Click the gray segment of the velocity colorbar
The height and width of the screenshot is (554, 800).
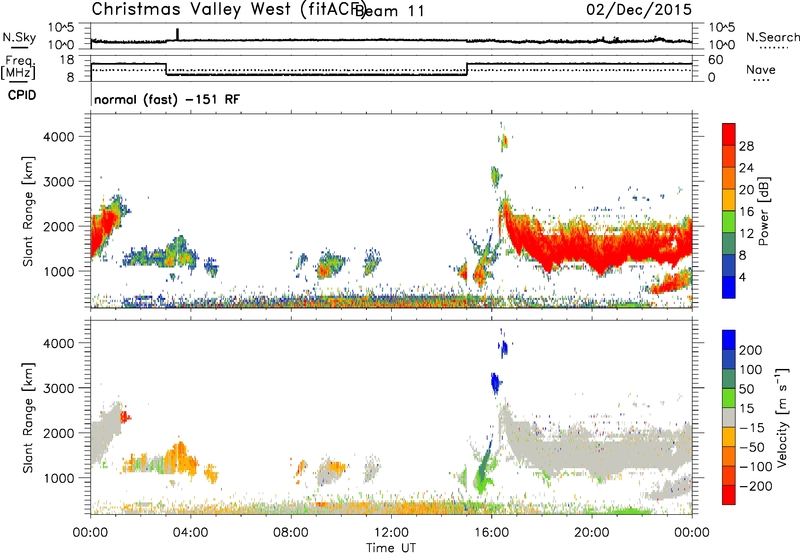729,417
